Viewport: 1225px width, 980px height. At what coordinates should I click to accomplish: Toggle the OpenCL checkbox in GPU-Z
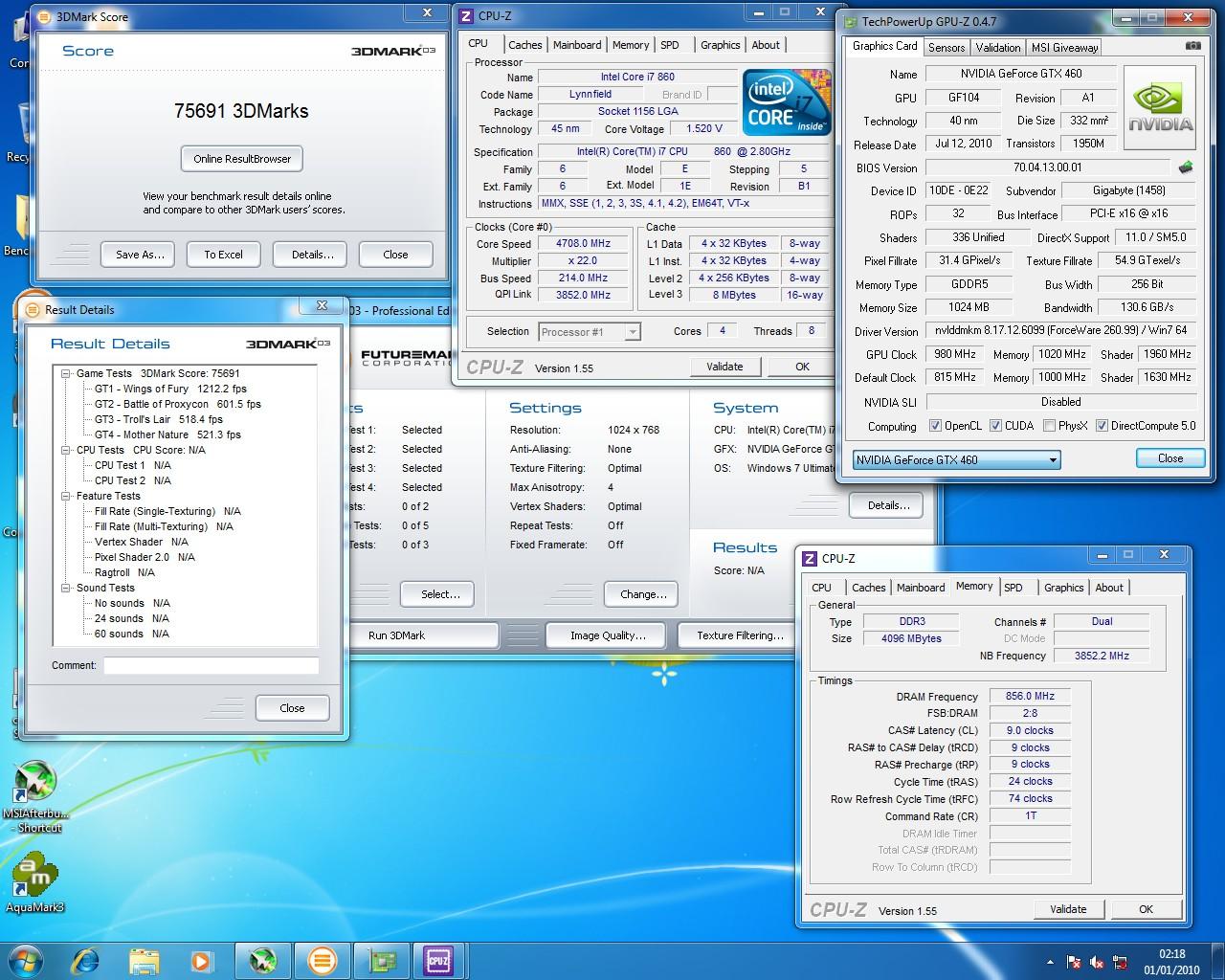click(x=935, y=426)
